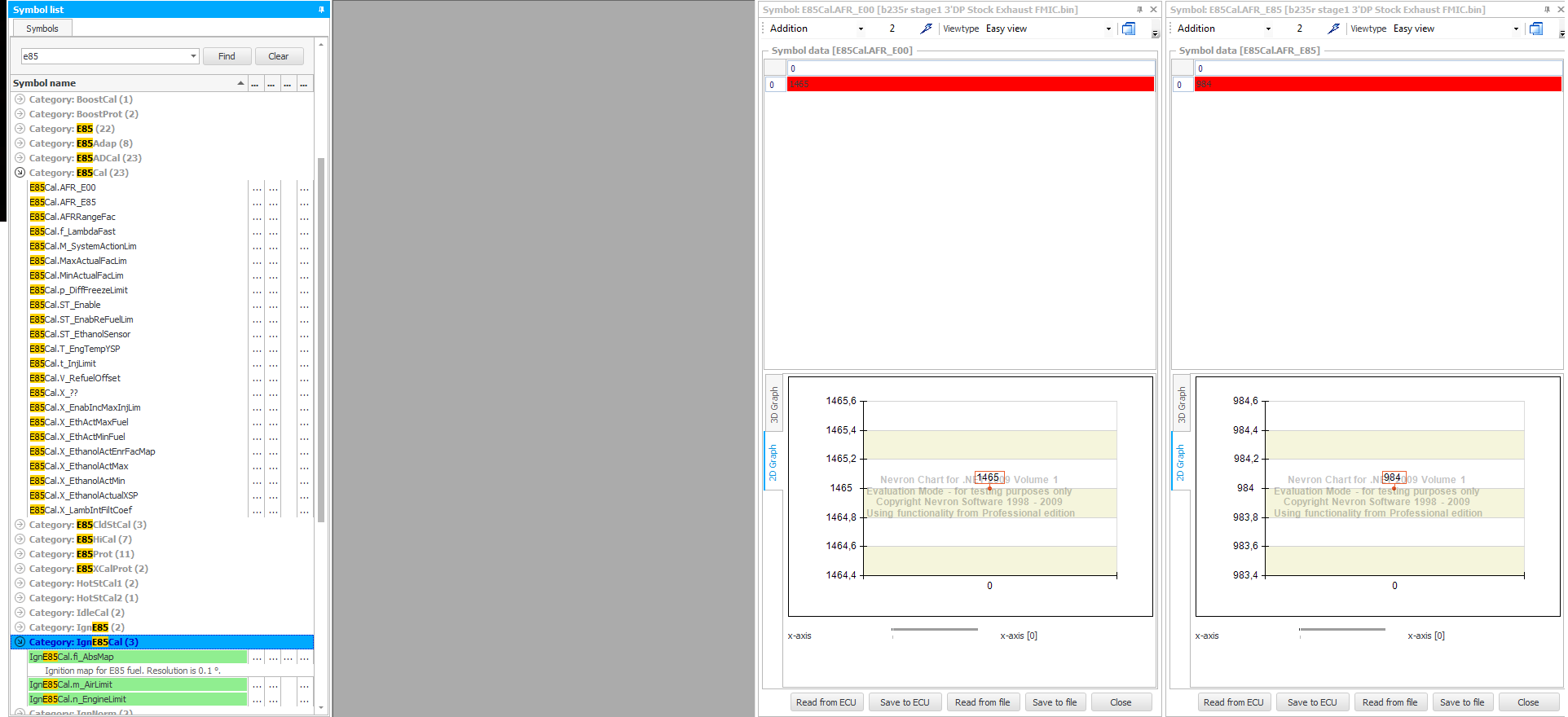Expand Category: E85CldStCal (3)
The image size is (1568, 717).
(x=20, y=525)
